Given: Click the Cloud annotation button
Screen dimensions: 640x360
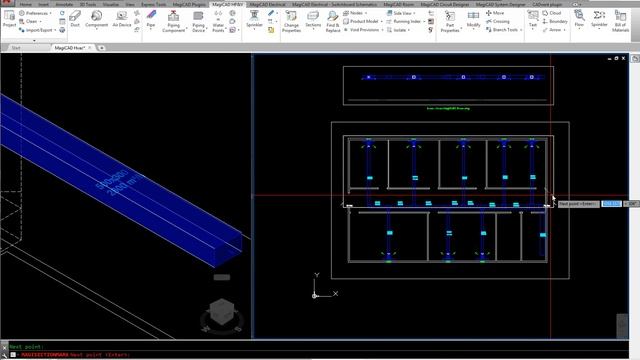Looking at the screenshot, I should coord(552,13).
